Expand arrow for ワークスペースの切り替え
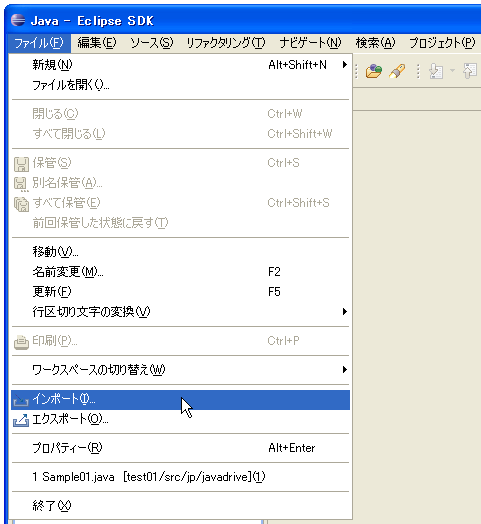 pos(345,370)
